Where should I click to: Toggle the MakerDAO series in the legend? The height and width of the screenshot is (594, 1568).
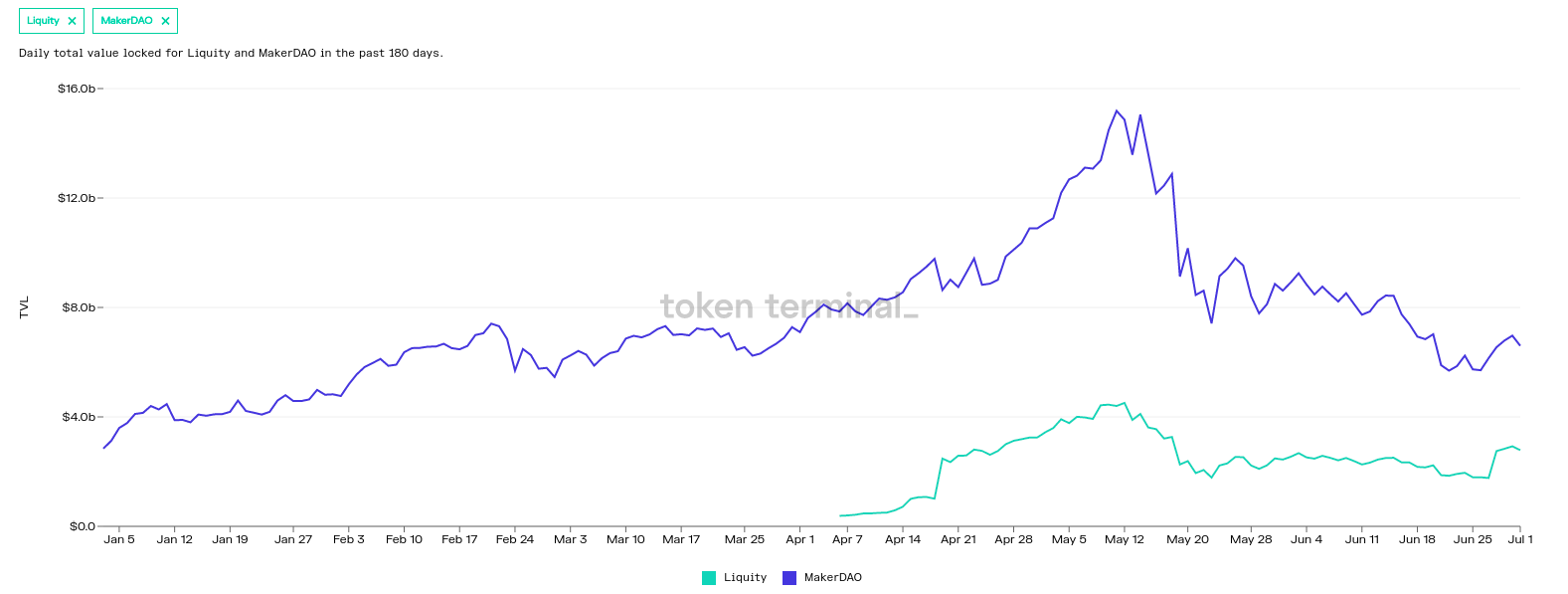click(835, 577)
